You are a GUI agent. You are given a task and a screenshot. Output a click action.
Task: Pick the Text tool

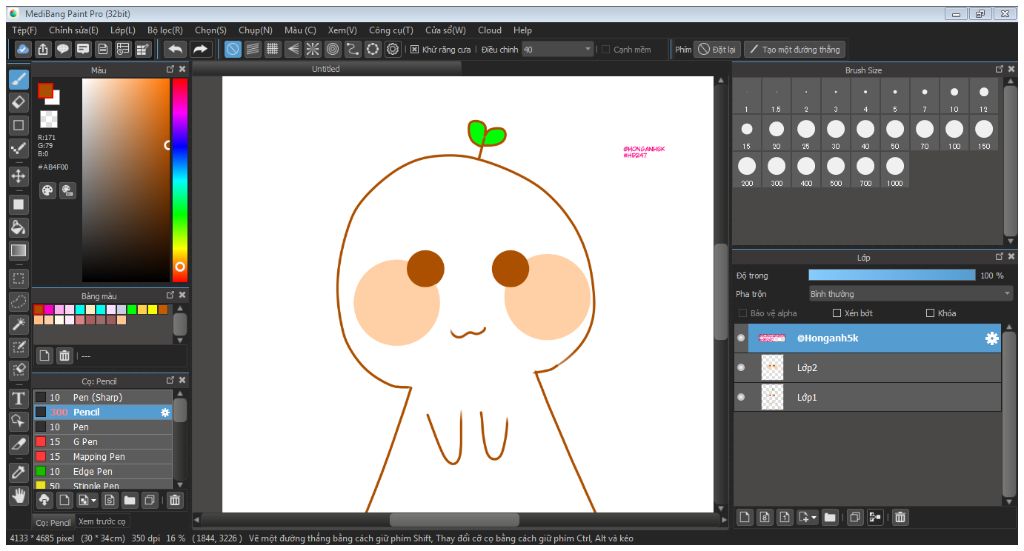tap(18, 398)
